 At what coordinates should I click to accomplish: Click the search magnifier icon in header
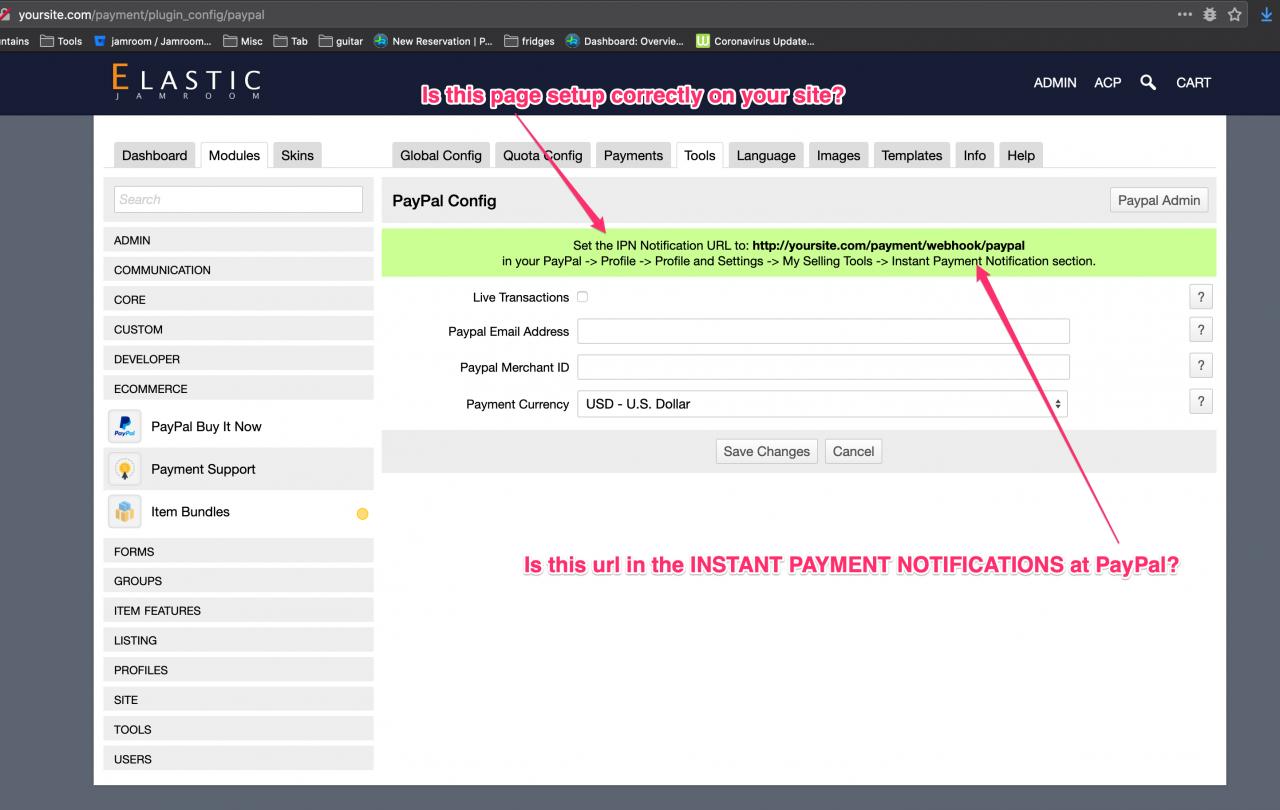coord(1148,82)
